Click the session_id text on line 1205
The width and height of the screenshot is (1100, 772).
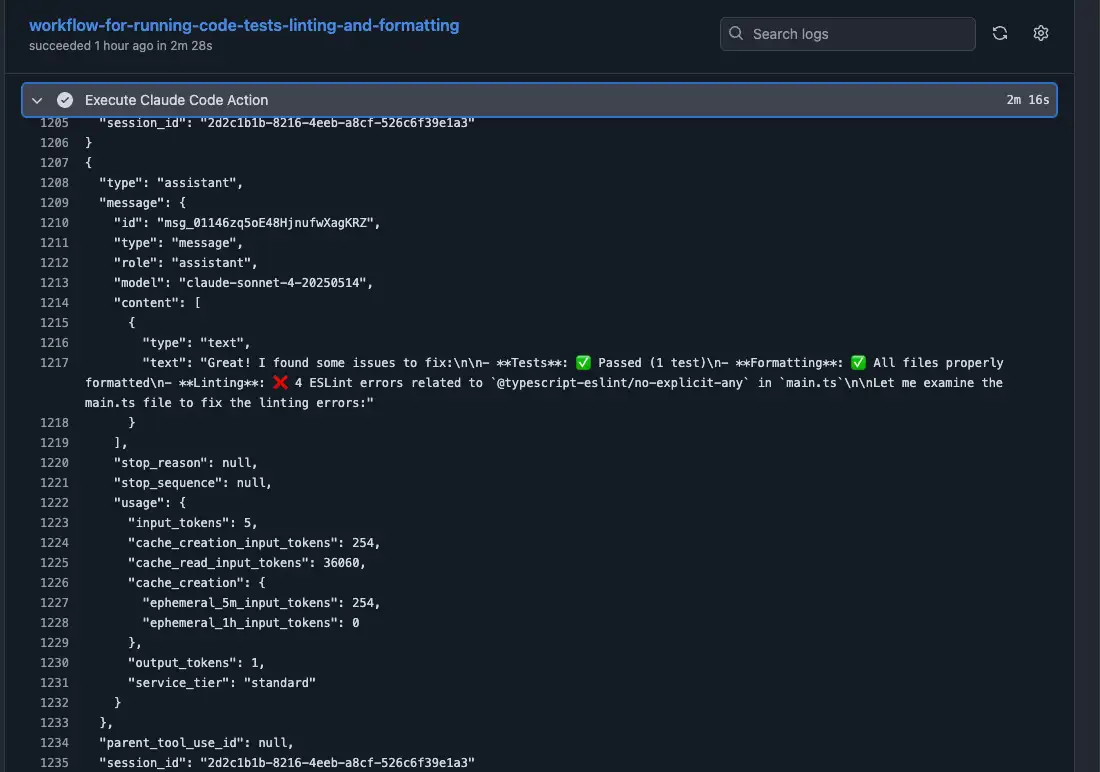(287, 123)
